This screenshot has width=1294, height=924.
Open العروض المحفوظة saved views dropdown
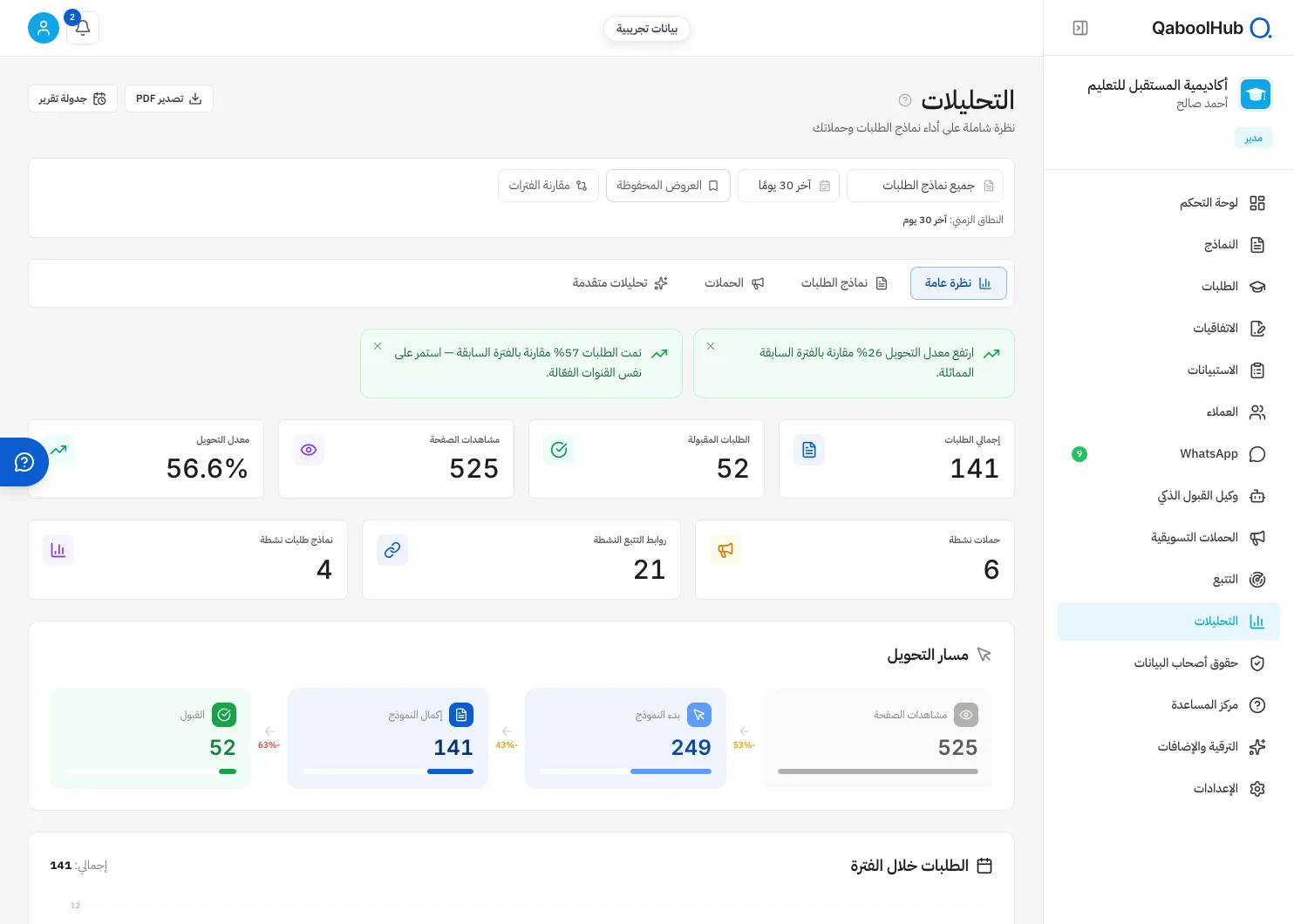click(668, 186)
